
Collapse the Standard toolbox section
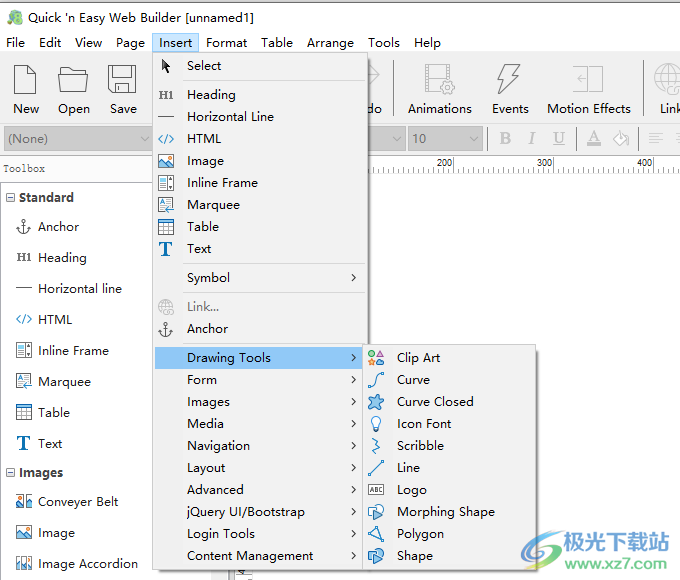click(x=10, y=198)
